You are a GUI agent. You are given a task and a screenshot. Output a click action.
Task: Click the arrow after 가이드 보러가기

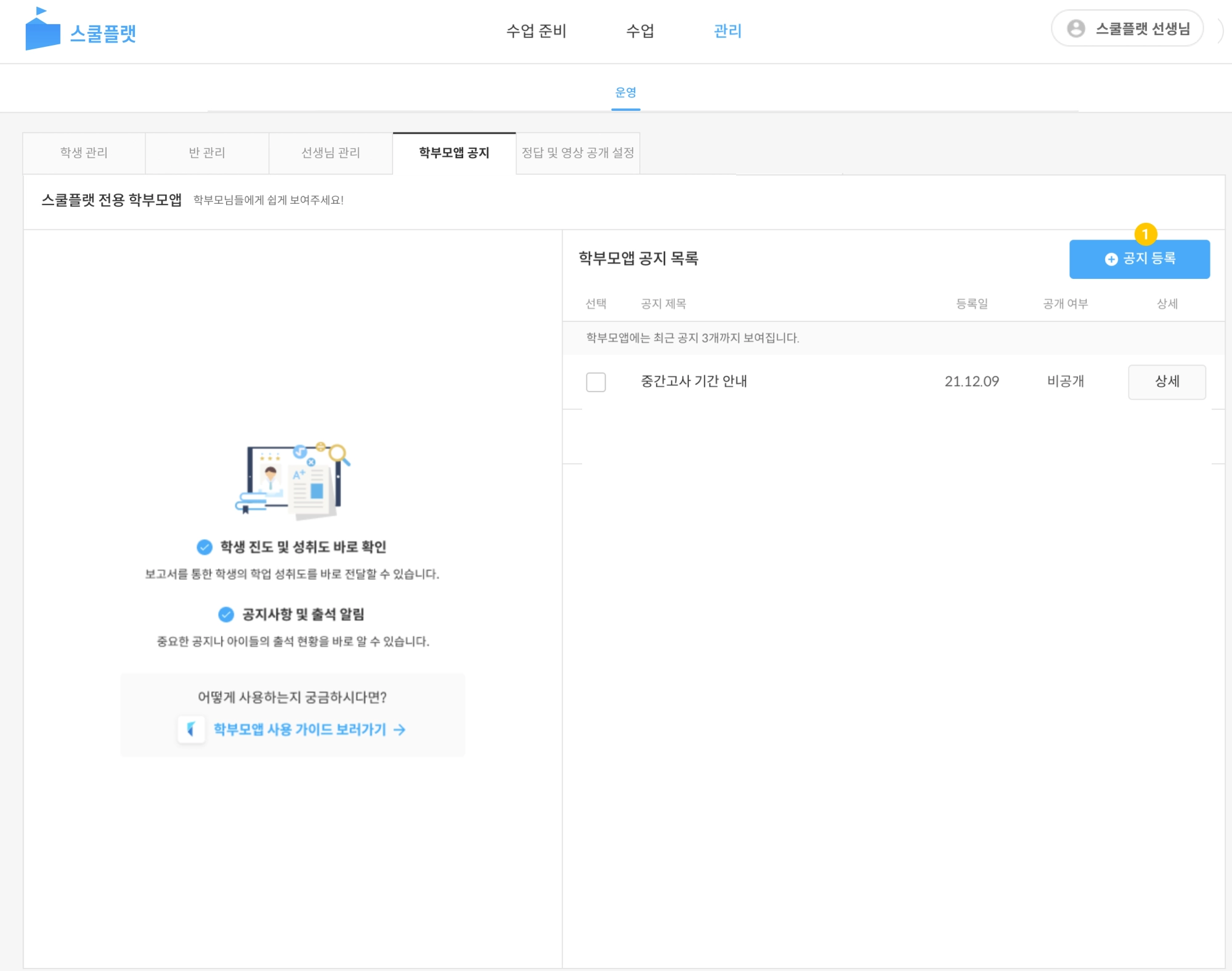400,730
